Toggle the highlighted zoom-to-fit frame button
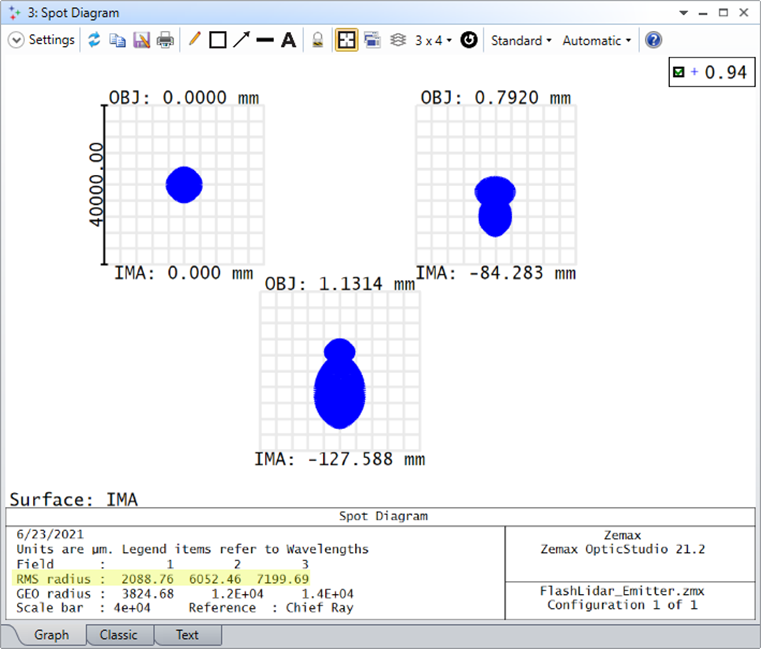761x649 pixels. click(x=346, y=41)
